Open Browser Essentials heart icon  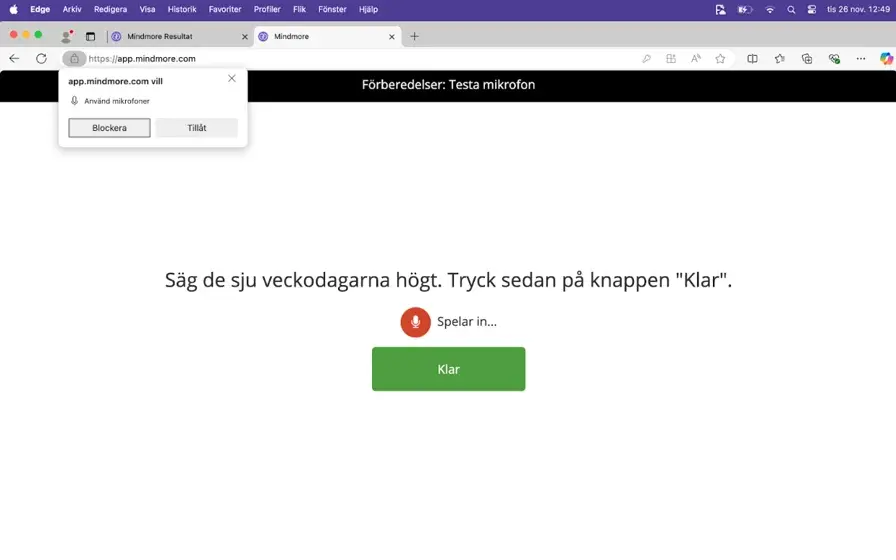pyautogui.click(x=834, y=59)
